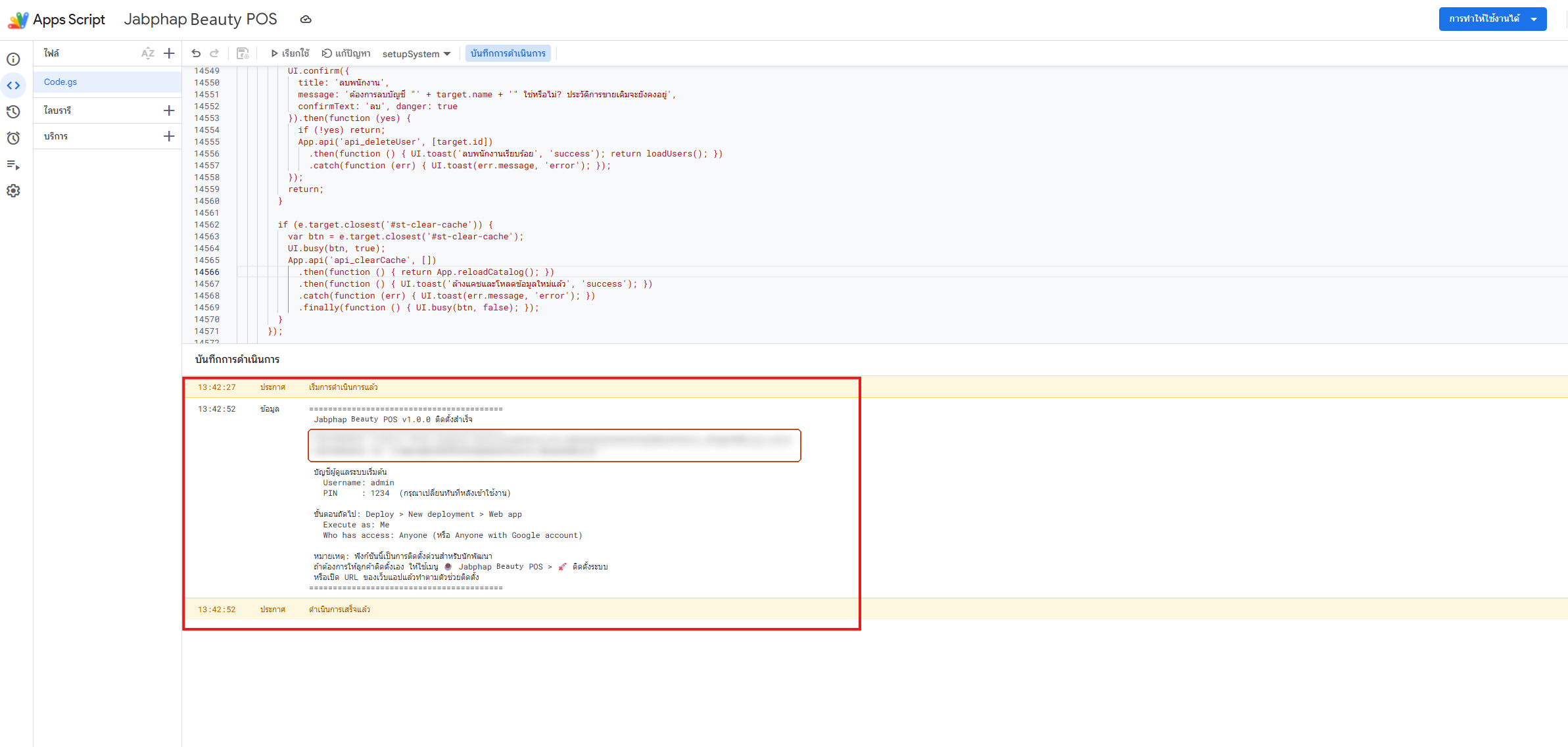Screen dimensions: 1568x747
Task: Click the redo arrow in toolbar
Action: click(x=214, y=53)
